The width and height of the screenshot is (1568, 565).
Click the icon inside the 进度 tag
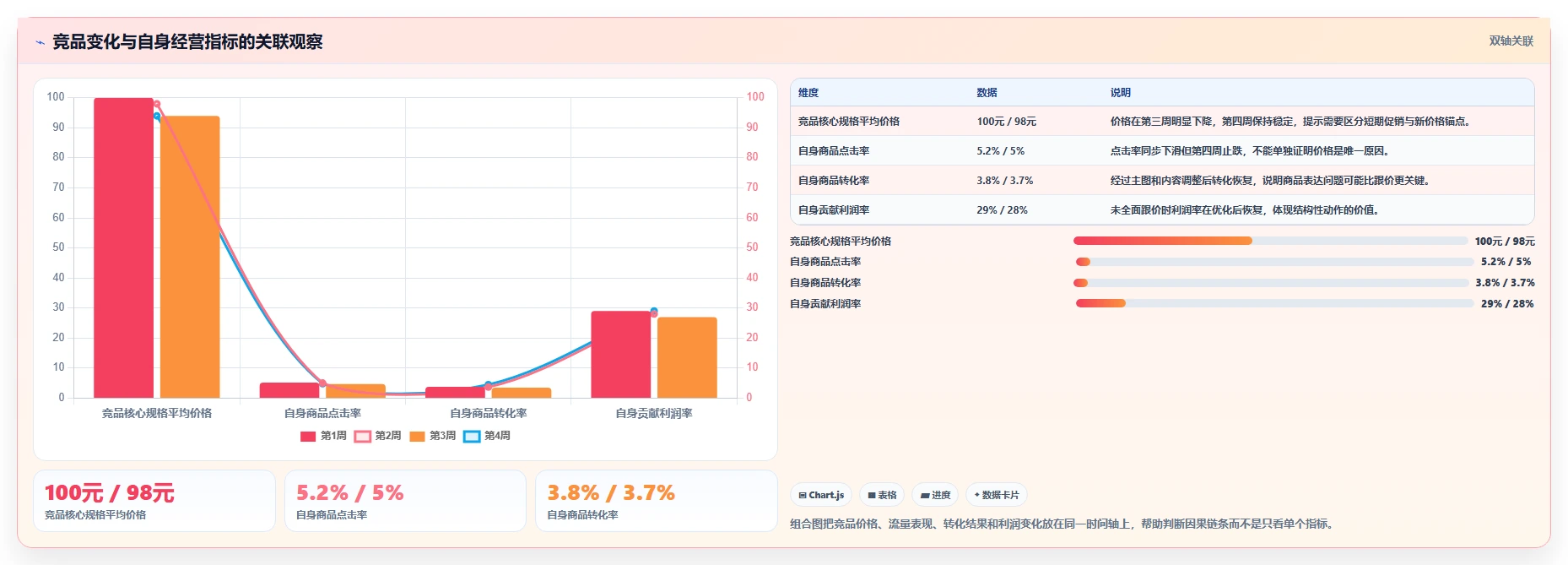[x=925, y=496]
